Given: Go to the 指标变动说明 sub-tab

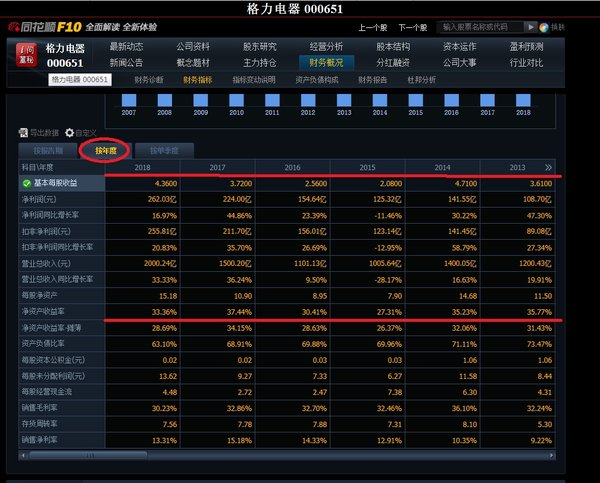Looking at the screenshot, I should pyautogui.click(x=254, y=80).
